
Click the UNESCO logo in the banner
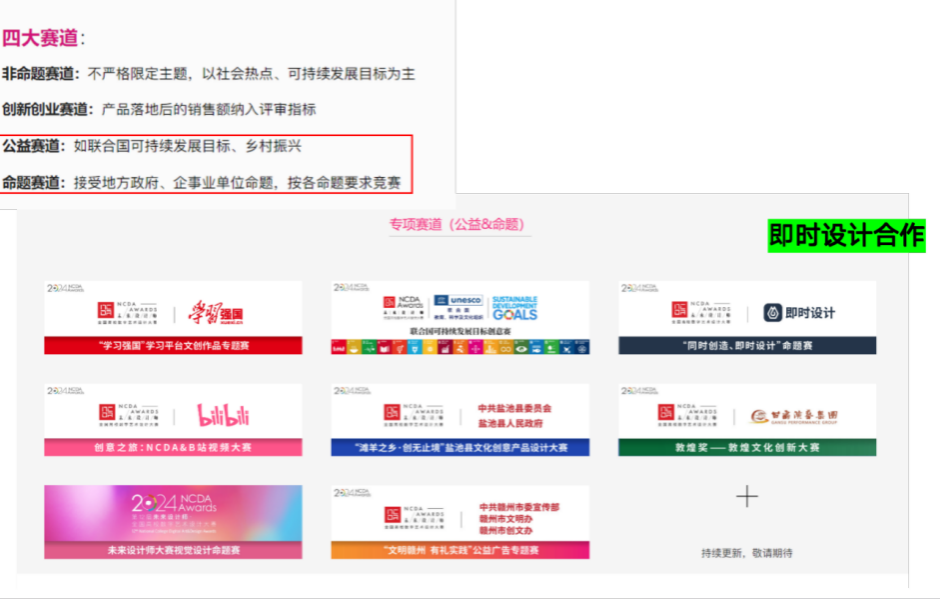point(458,307)
